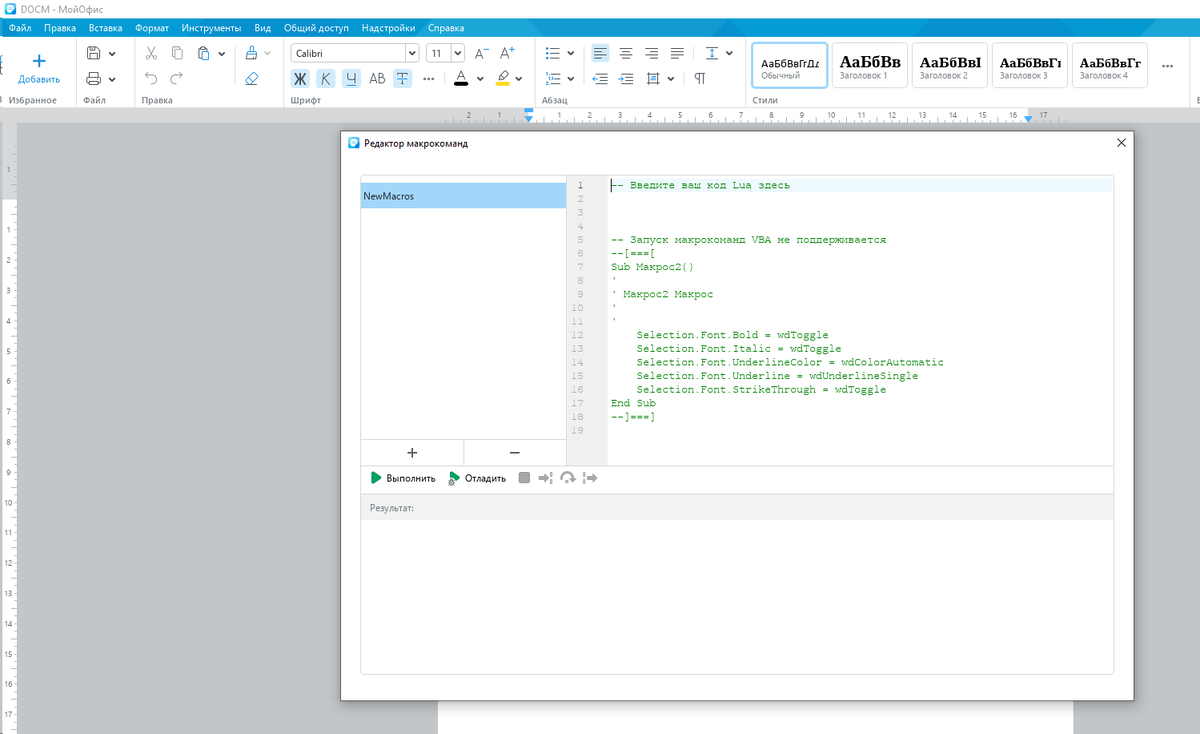Select NewMacros in the macro list

463,196
